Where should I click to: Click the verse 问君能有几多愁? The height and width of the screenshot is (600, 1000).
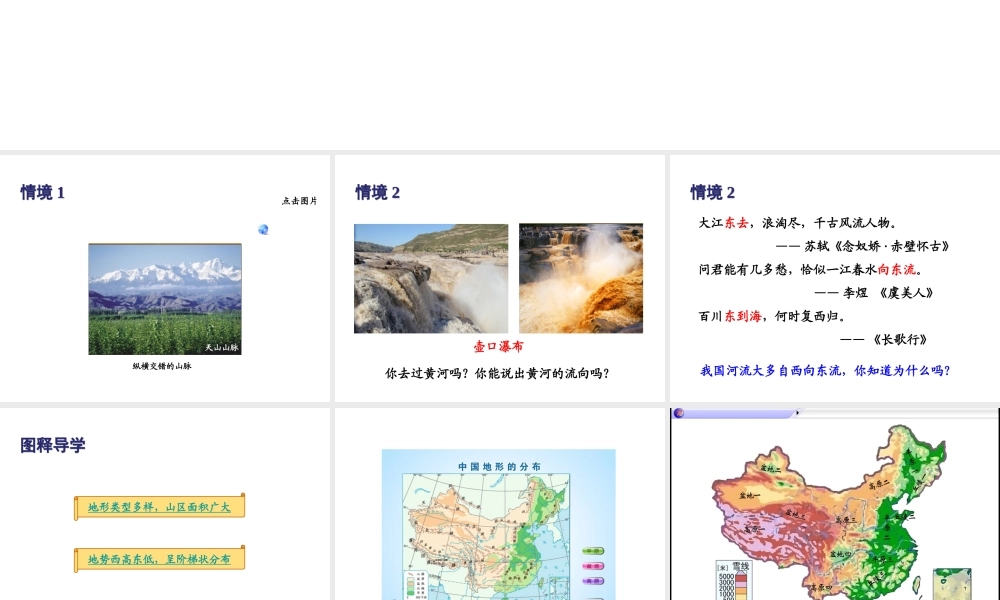[743, 269]
